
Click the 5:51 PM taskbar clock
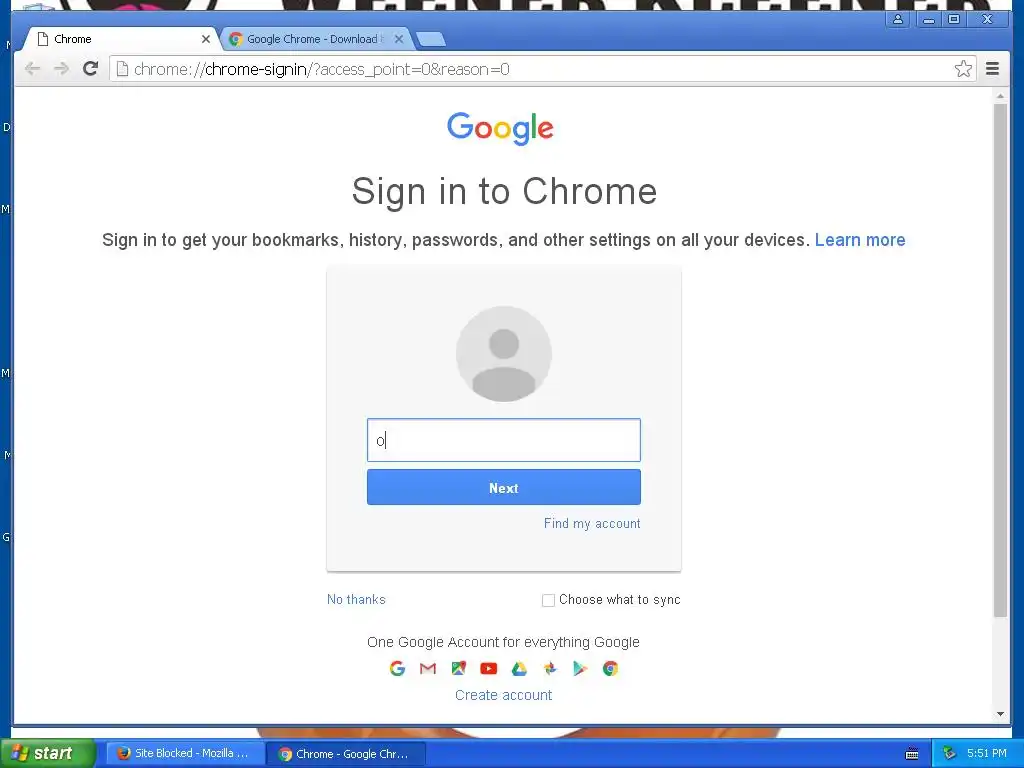pos(987,753)
